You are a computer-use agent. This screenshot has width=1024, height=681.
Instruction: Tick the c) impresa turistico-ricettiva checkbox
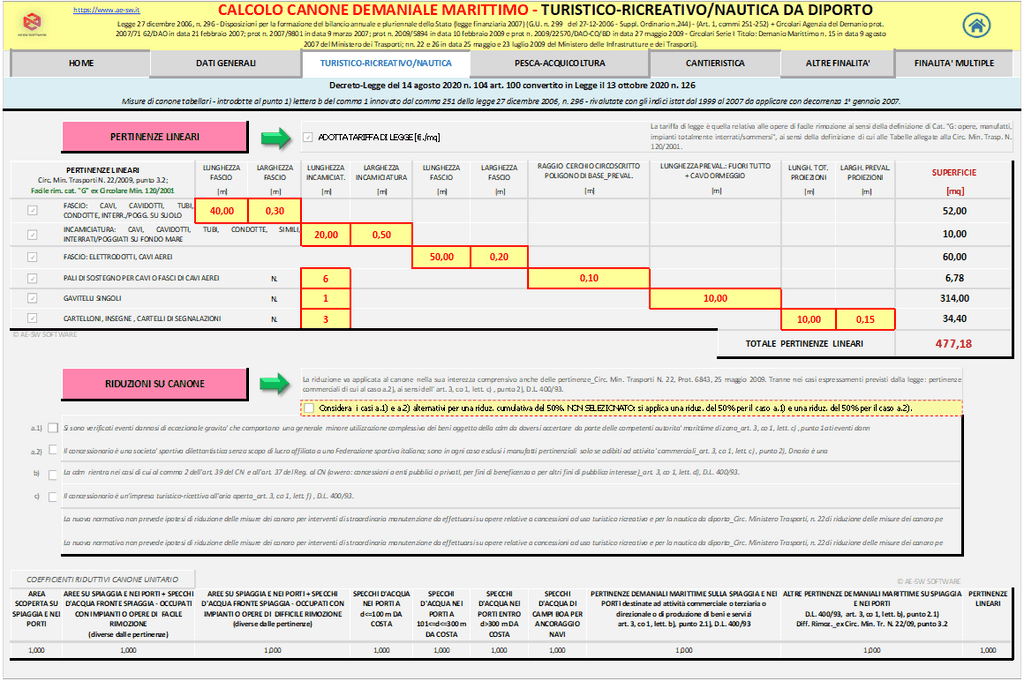click(x=52, y=495)
